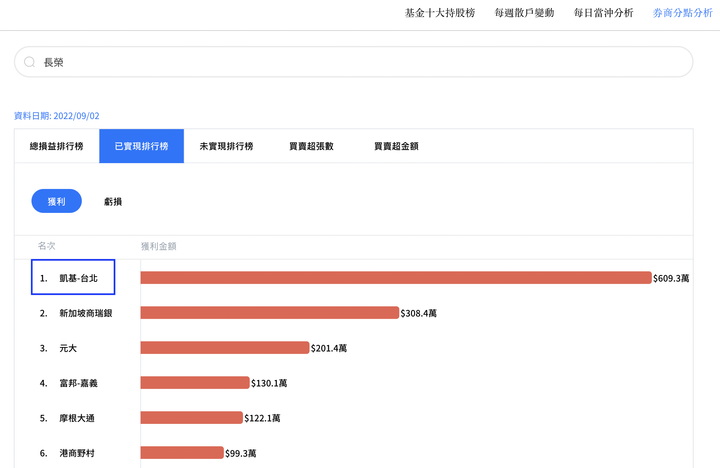Click the search magnifier icon
The image size is (720, 468).
pyautogui.click(x=29, y=62)
